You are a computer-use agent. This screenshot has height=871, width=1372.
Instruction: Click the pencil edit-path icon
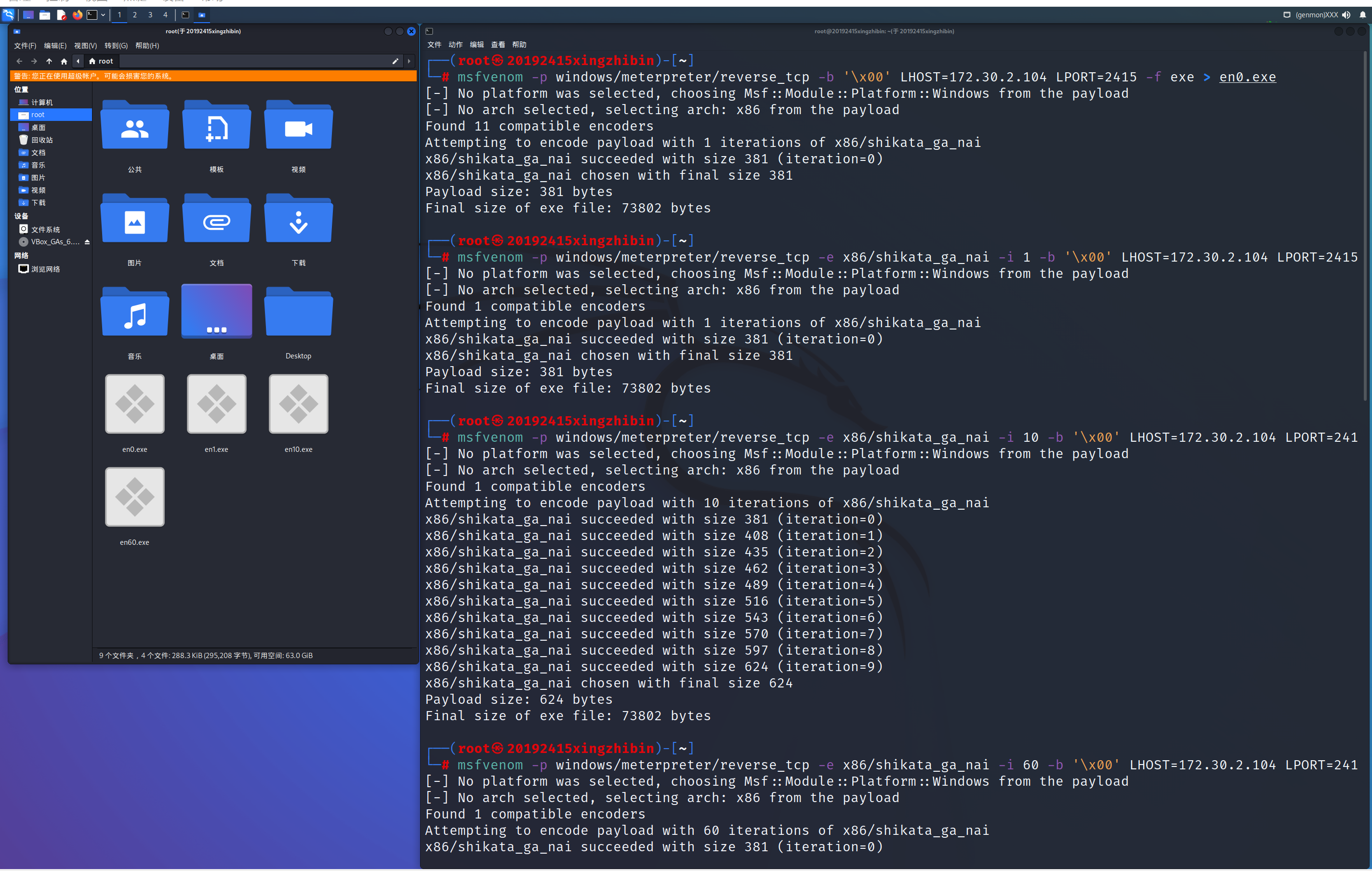pos(396,61)
